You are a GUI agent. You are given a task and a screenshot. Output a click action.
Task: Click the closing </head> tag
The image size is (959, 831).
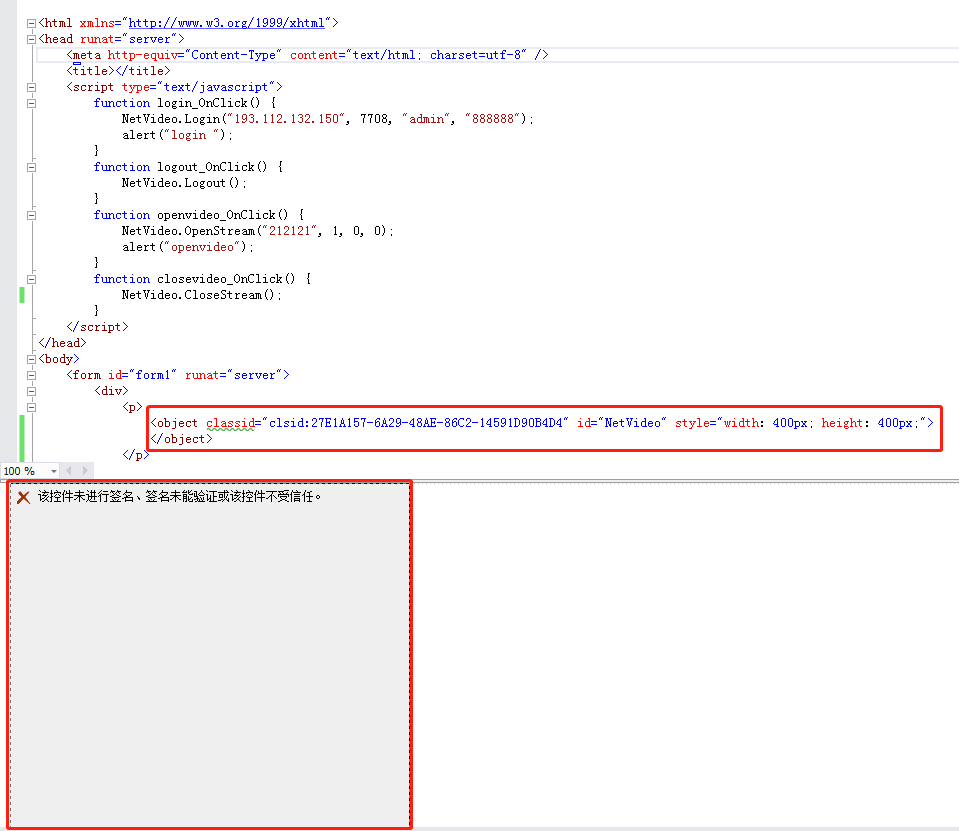62,343
